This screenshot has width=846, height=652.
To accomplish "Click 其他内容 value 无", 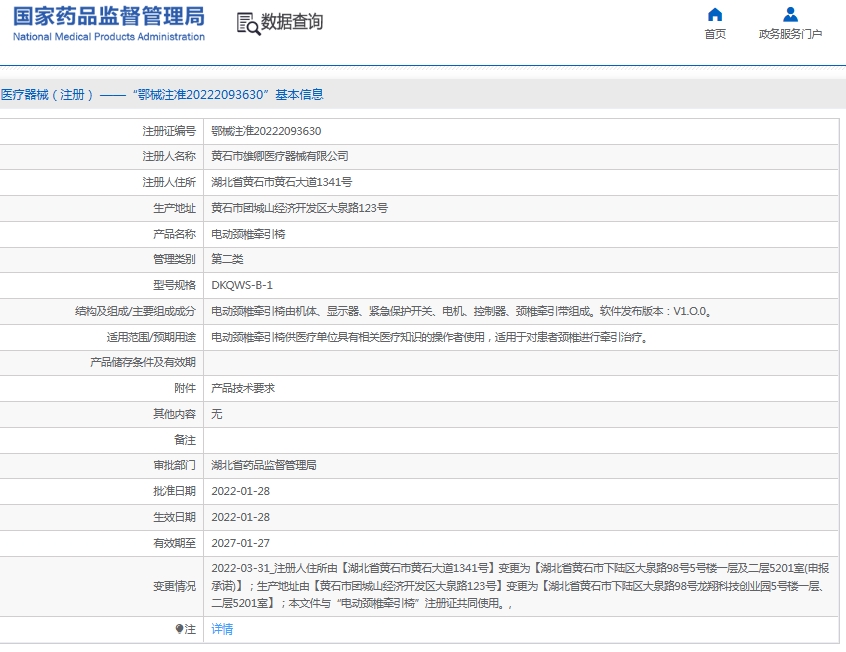I will click(216, 414).
